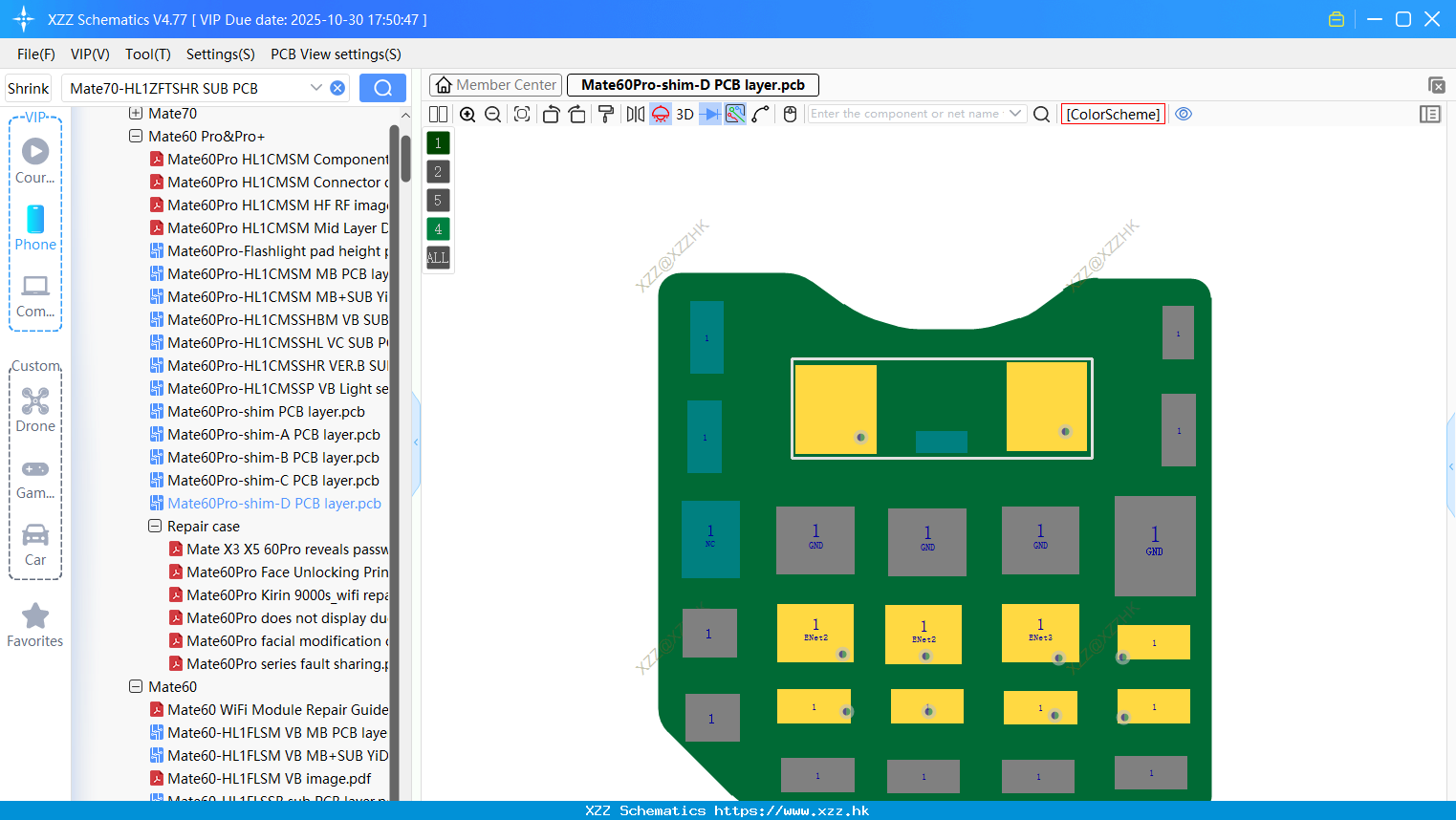
Task: Expand the Mate70 tree node
Action: [x=136, y=114]
